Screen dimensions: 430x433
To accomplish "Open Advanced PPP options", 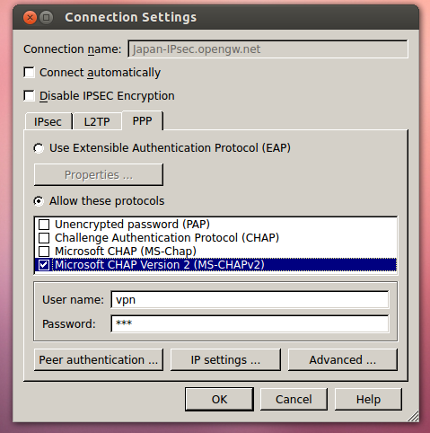I will 343,360.
